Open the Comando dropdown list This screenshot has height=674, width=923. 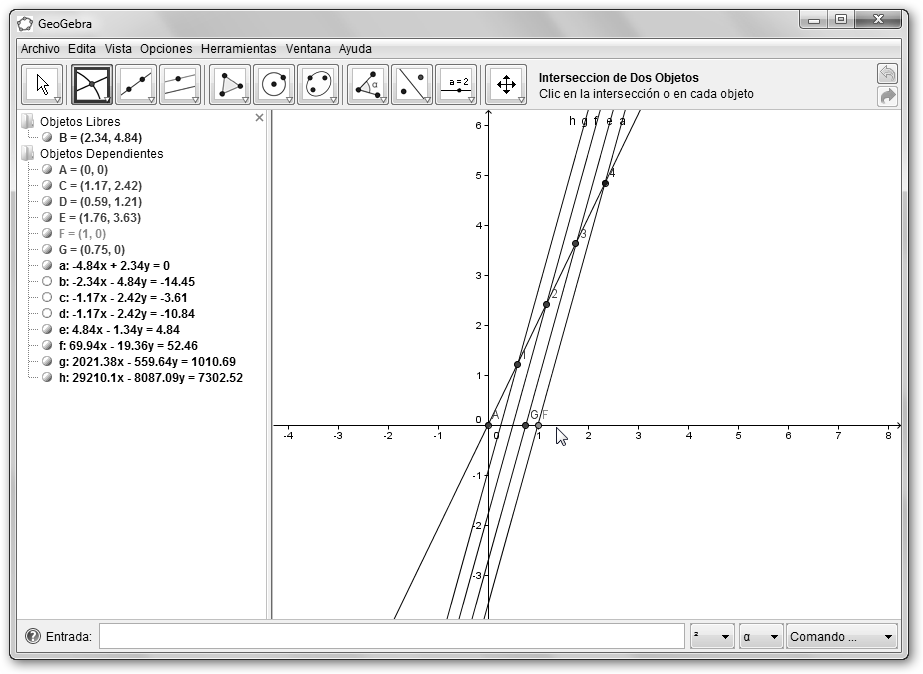click(x=842, y=637)
